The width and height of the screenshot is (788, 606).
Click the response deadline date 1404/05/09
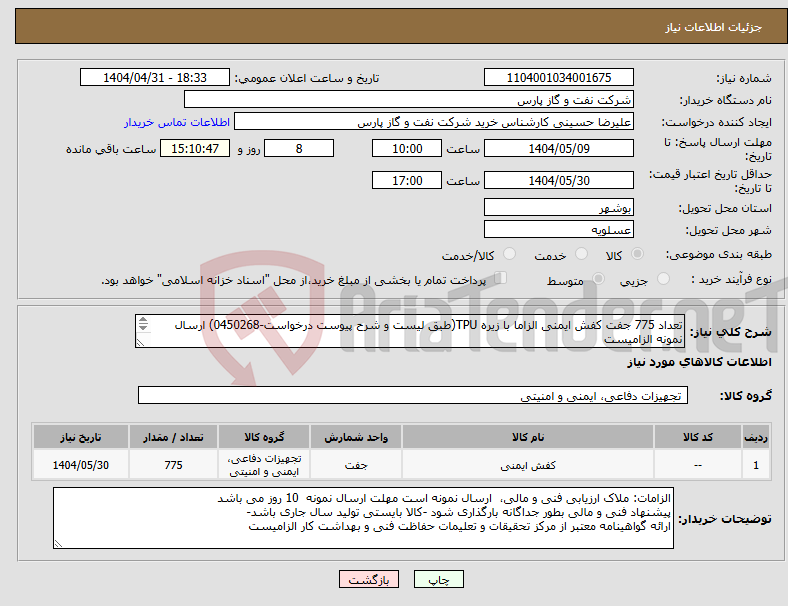click(x=558, y=148)
